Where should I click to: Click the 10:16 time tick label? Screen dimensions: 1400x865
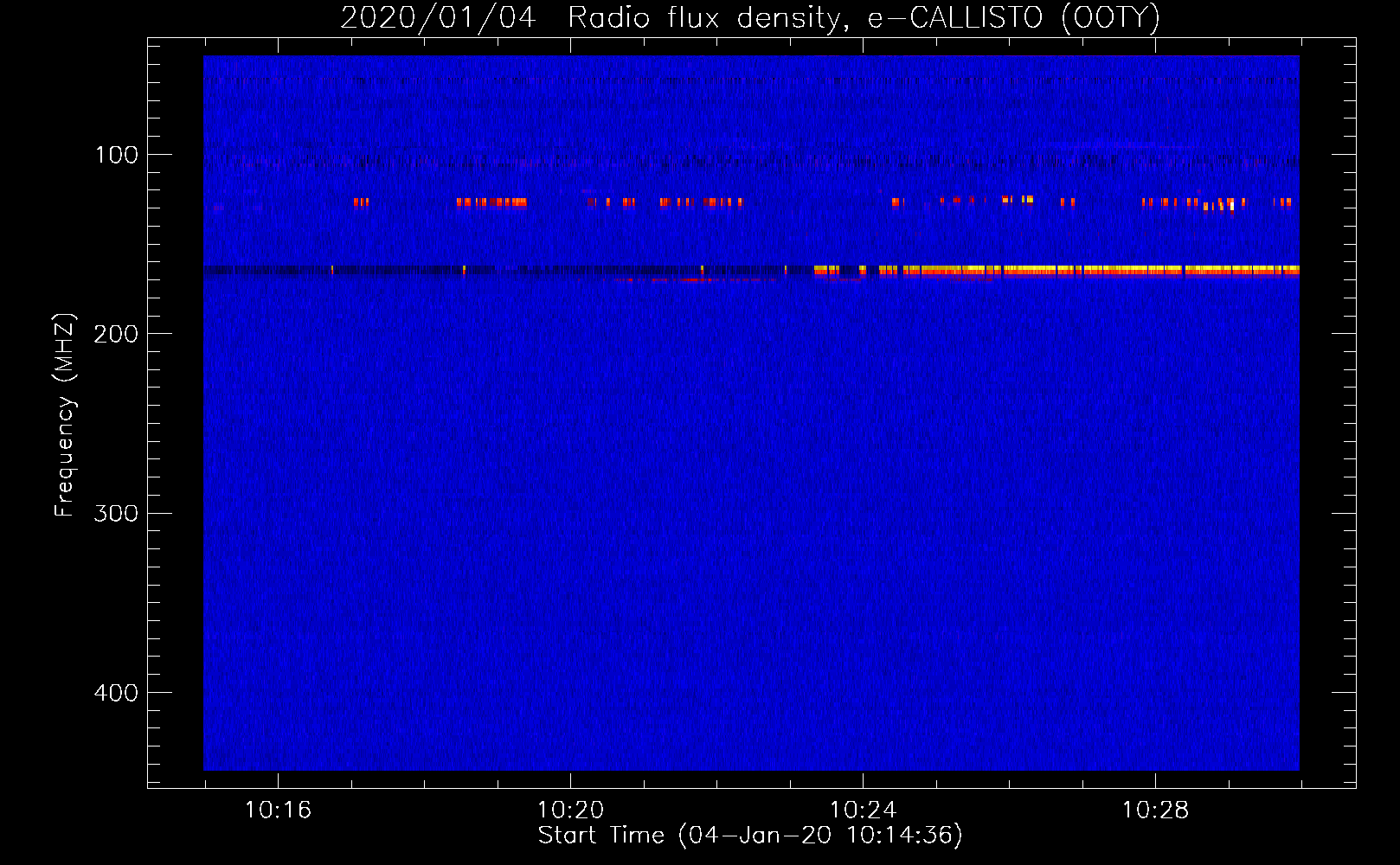coord(278,811)
